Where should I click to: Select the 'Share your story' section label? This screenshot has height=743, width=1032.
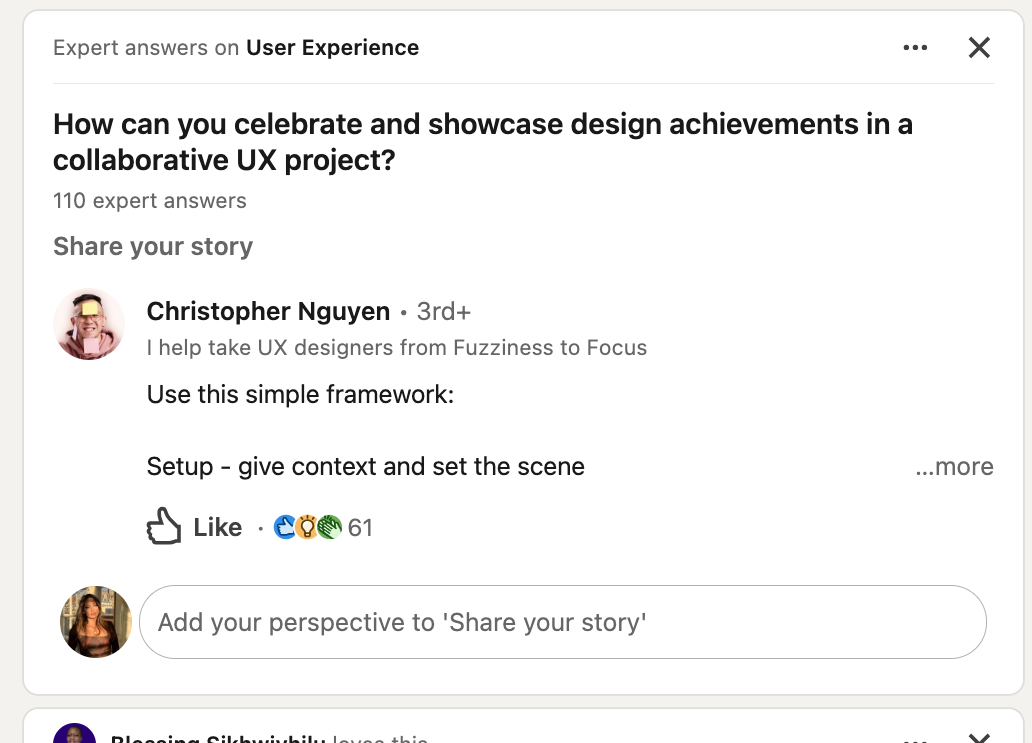point(153,246)
